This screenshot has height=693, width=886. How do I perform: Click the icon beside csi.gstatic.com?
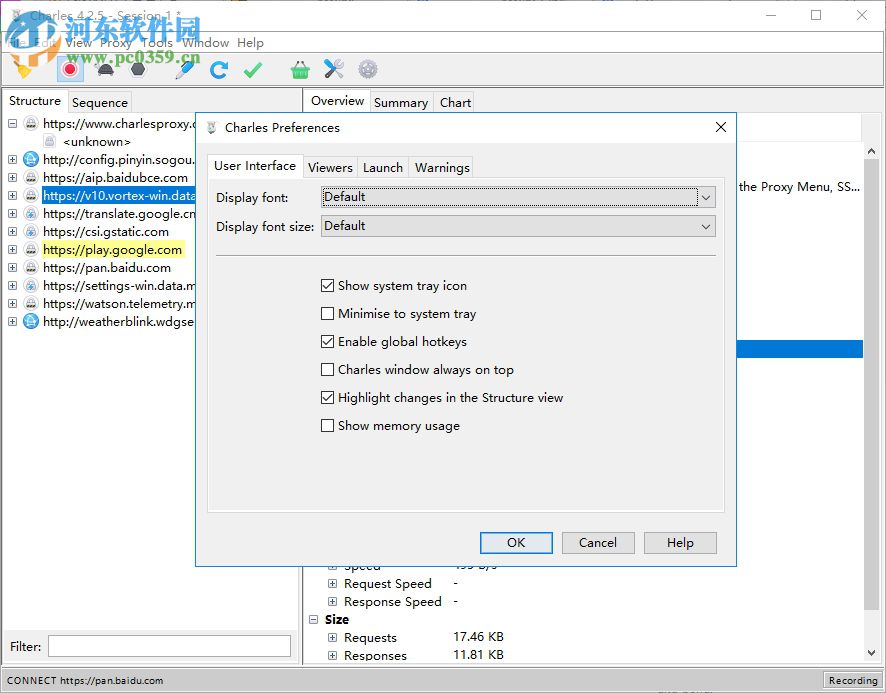click(31, 231)
